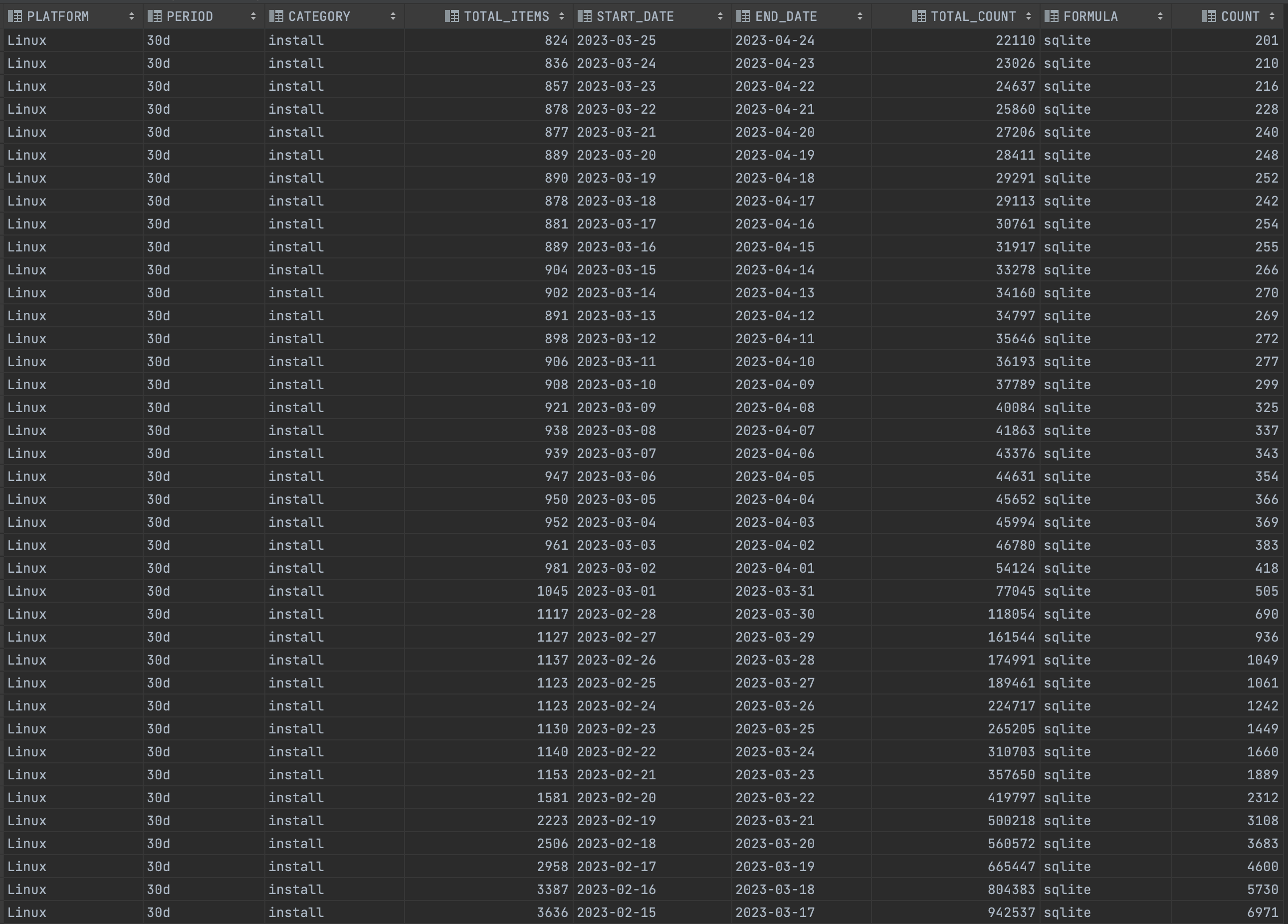Select the 2023-03-25 start date cell

[x=617, y=40]
